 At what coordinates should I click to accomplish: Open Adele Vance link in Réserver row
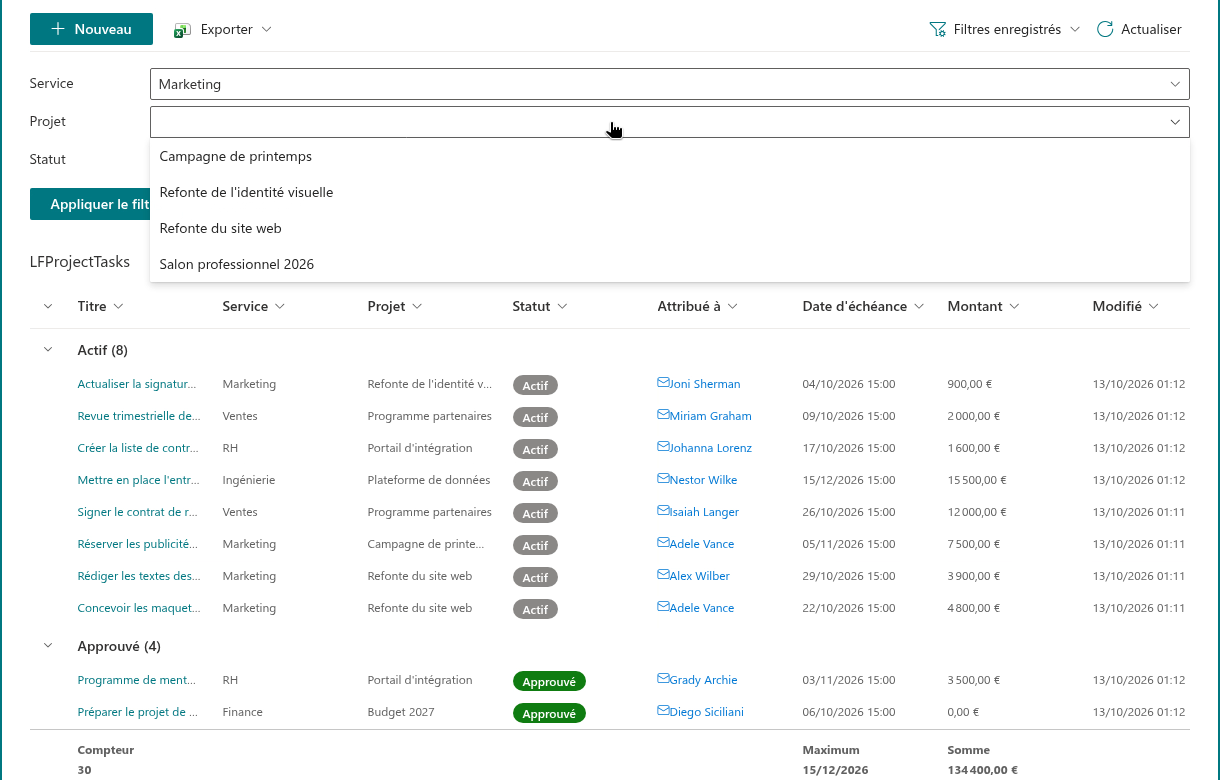pyautogui.click(x=701, y=544)
